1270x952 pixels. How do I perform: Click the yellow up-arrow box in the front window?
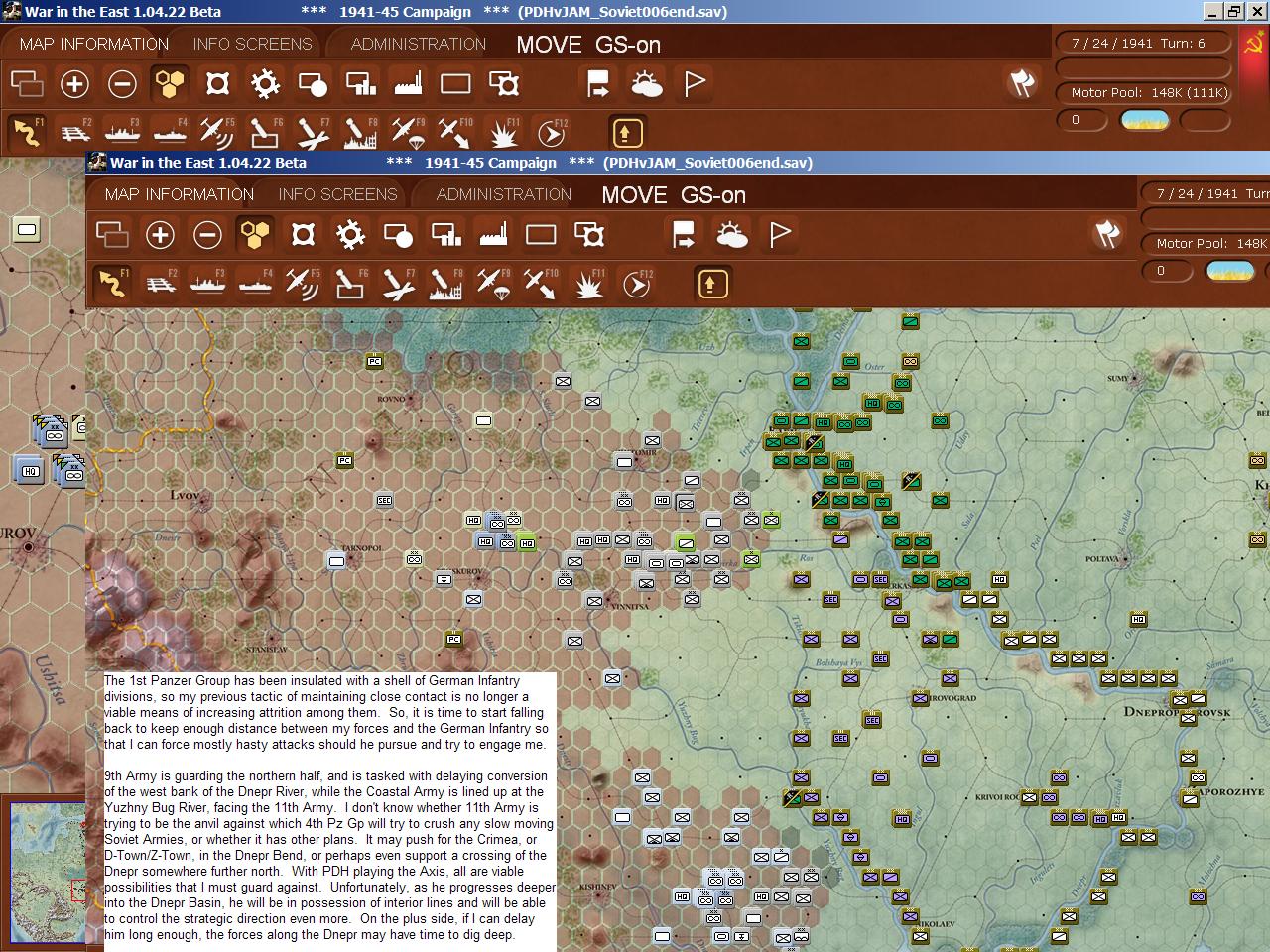[712, 283]
